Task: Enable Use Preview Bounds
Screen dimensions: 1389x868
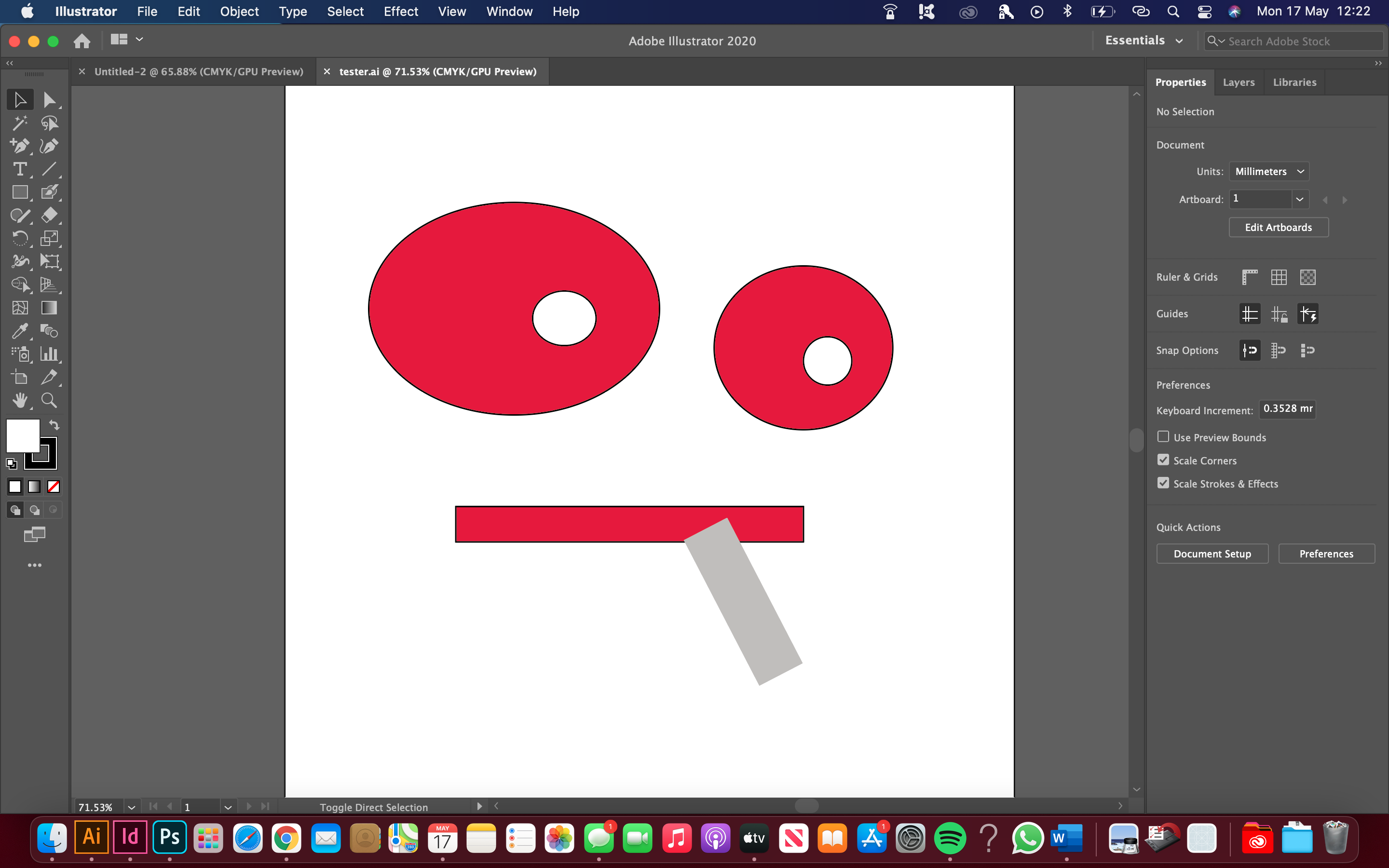Action: pyautogui.click(x=1163, y=436)
